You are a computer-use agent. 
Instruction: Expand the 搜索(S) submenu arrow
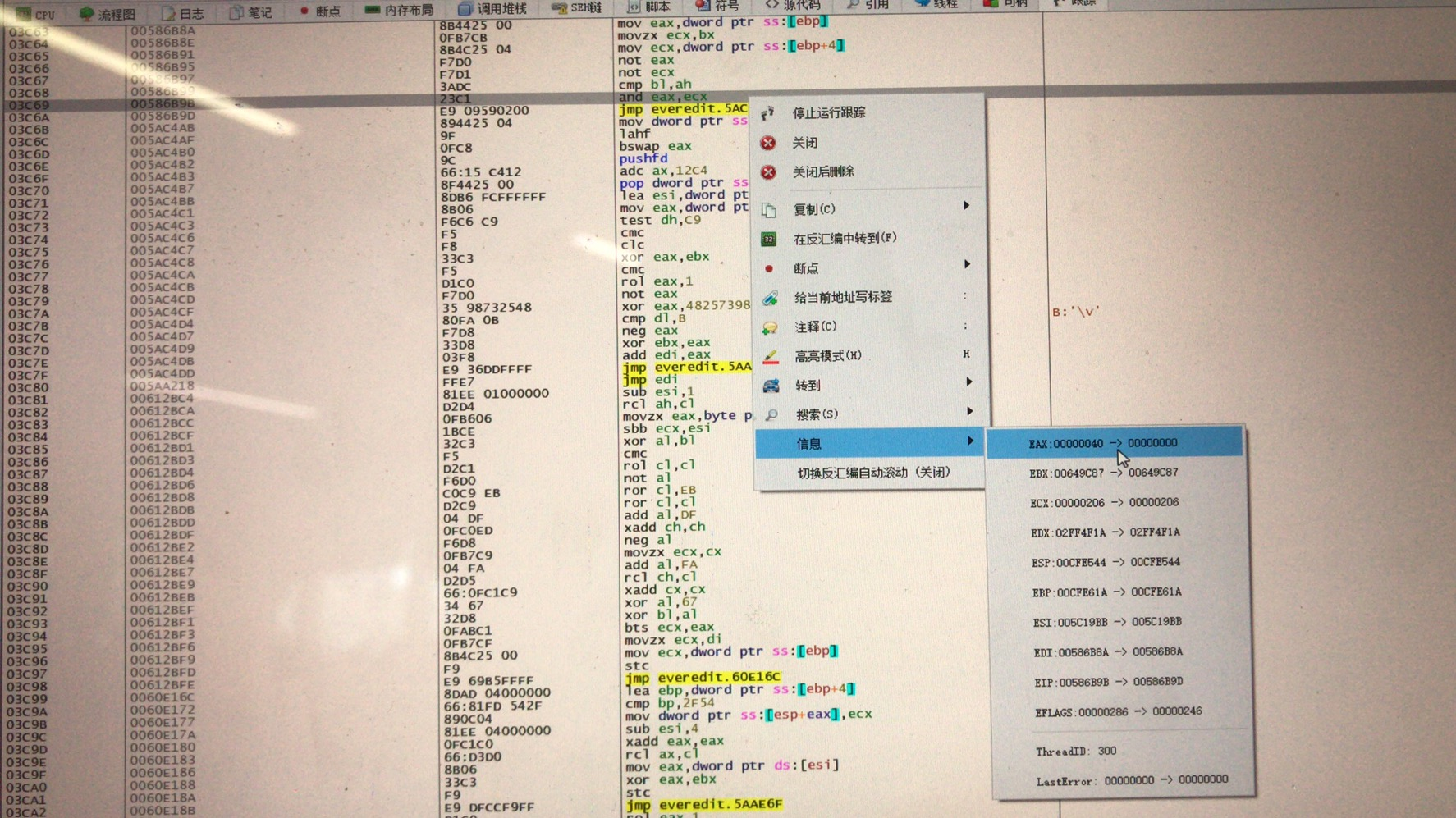tap(969, 411)
